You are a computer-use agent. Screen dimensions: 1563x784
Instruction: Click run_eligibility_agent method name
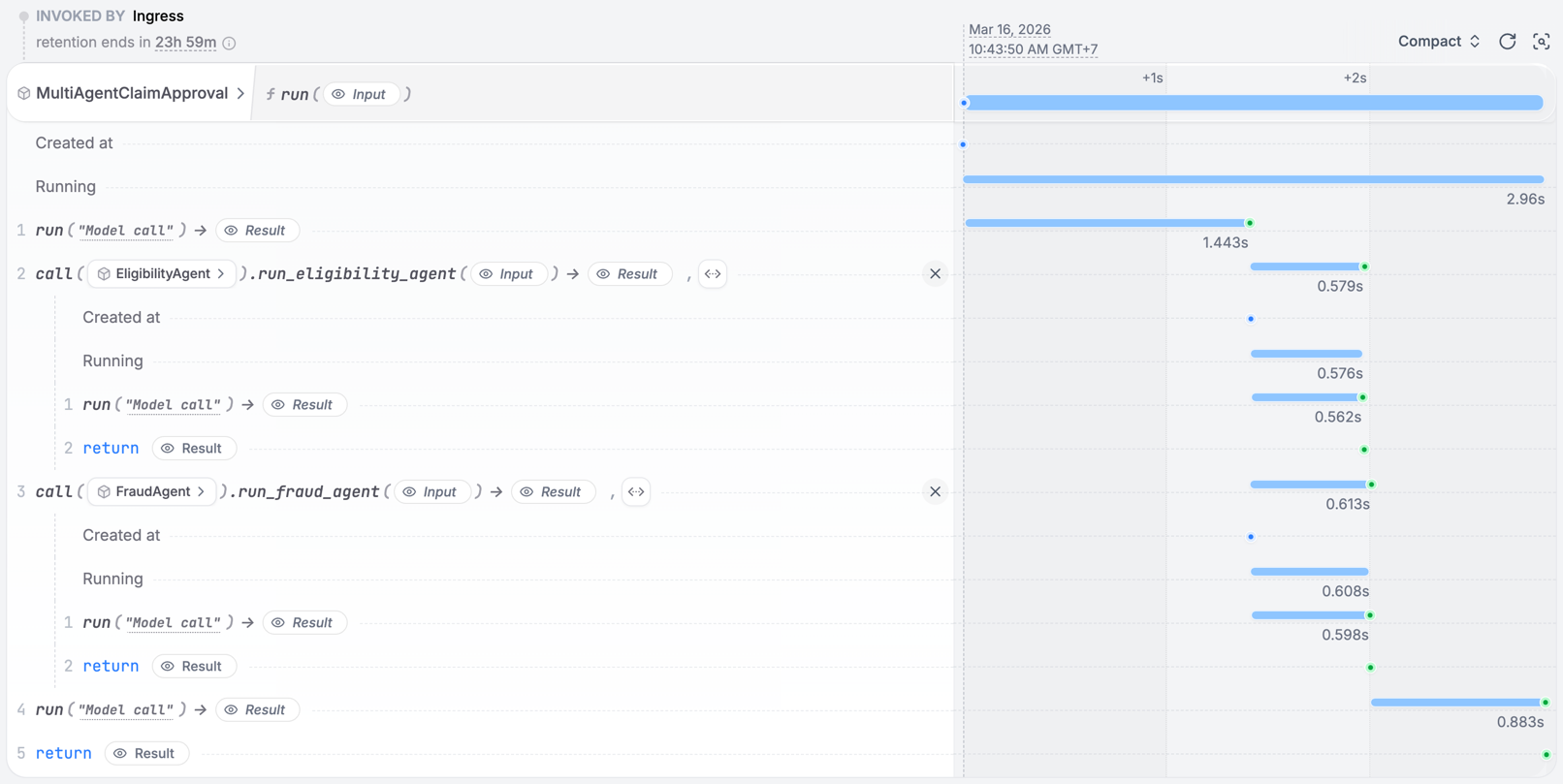click(357, 274)
